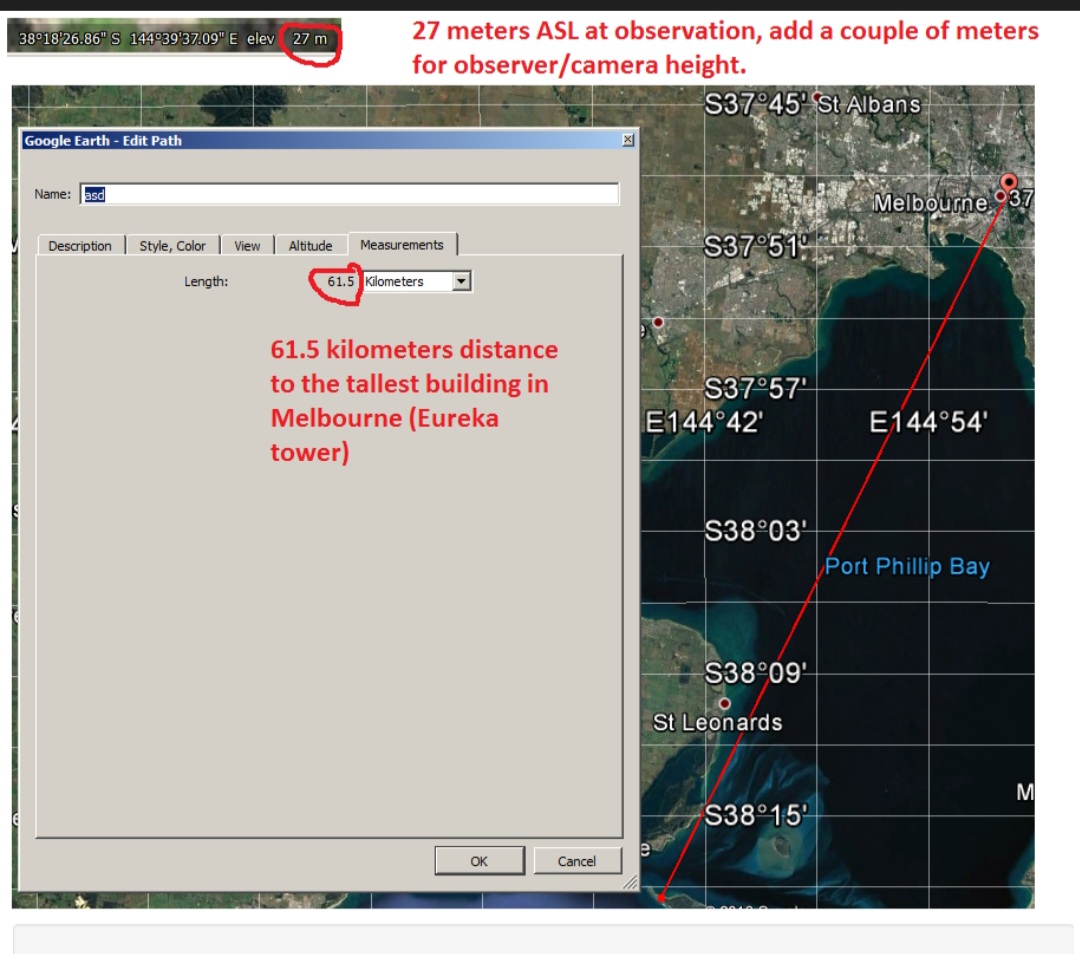Click the Cancel button
The height and width of the screenshot is (954, 1080).
point(577,861)
